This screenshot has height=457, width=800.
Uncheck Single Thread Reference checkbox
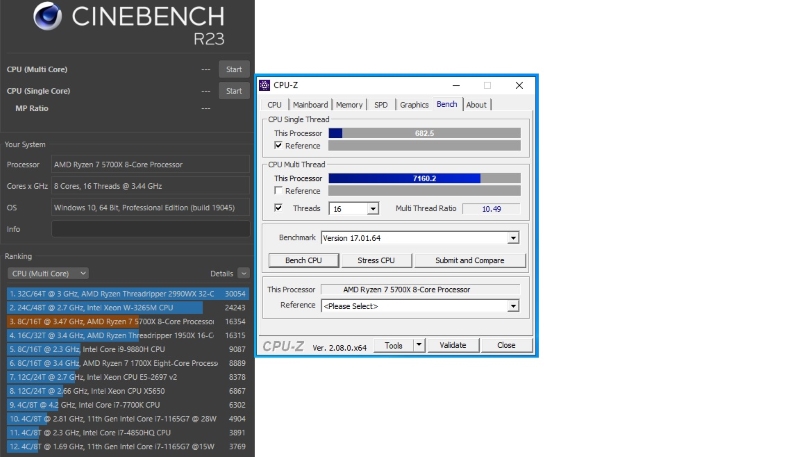pos(278,145)
